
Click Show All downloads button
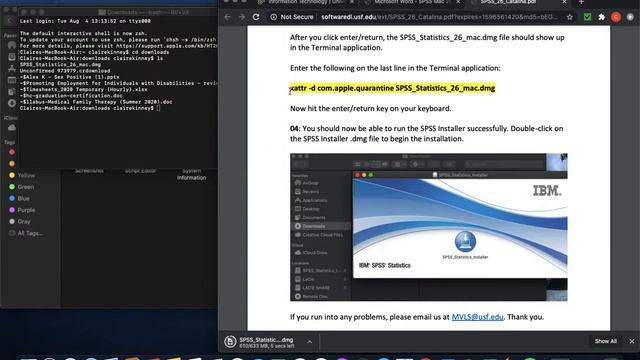pos(605,341)
